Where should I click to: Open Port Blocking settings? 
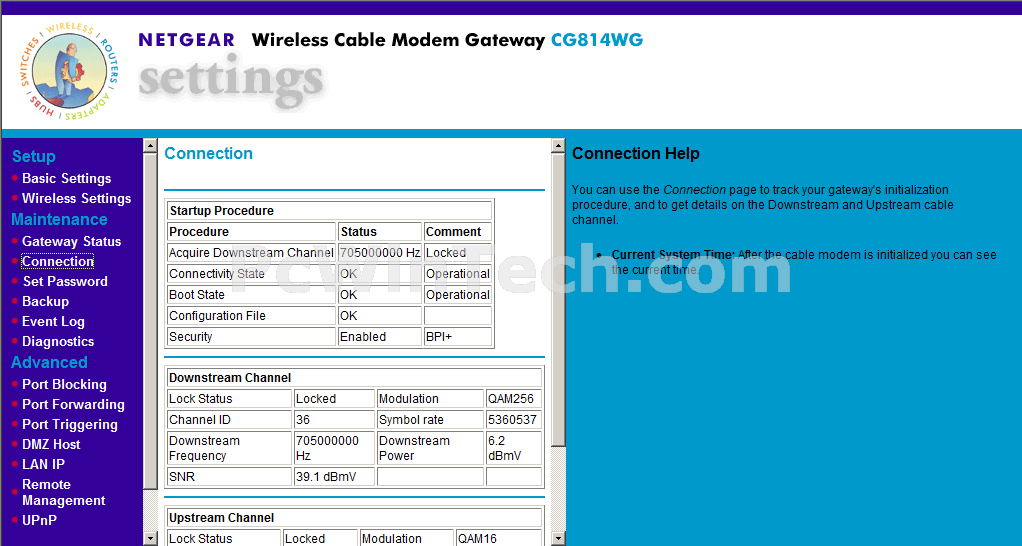(65, 384)
